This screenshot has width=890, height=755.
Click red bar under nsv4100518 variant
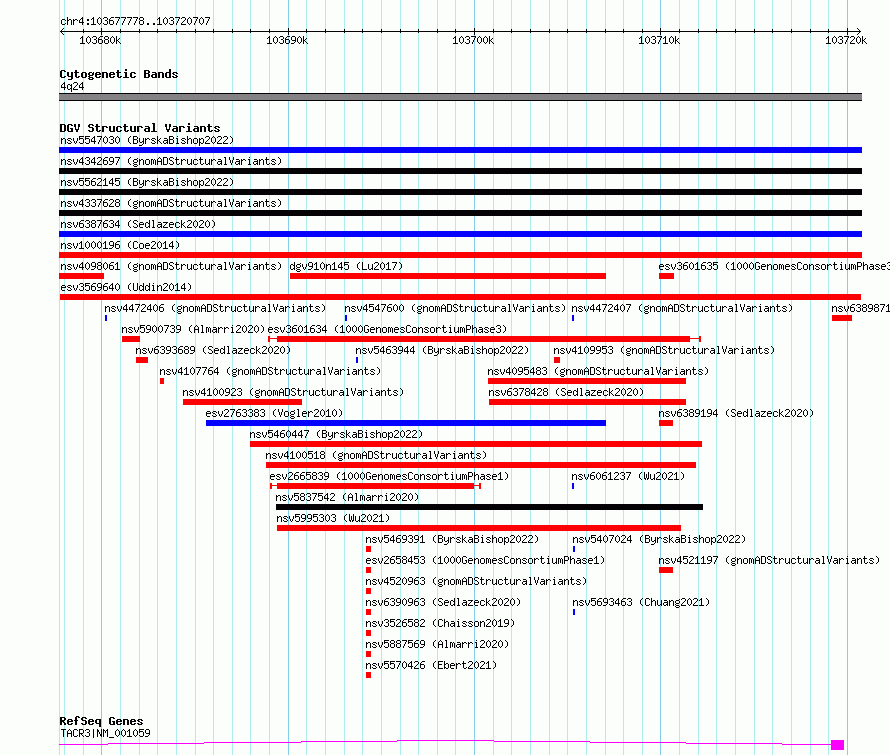[481, 465]
